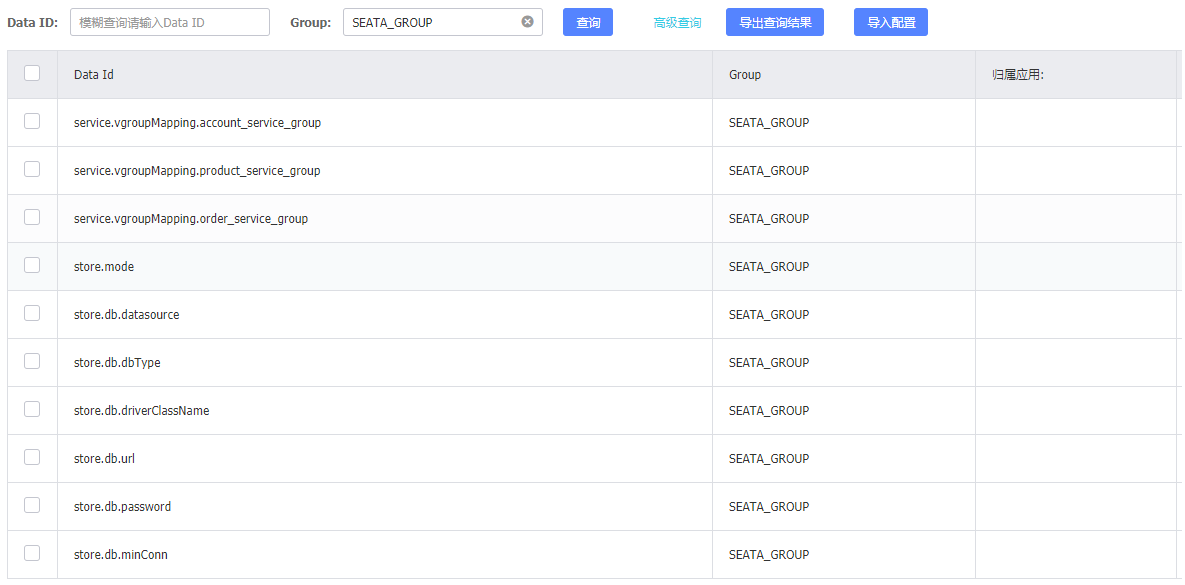Screen dimensions: 1185x585
Task: Select the store.mode row checkbox
Action: coord(32,265)
